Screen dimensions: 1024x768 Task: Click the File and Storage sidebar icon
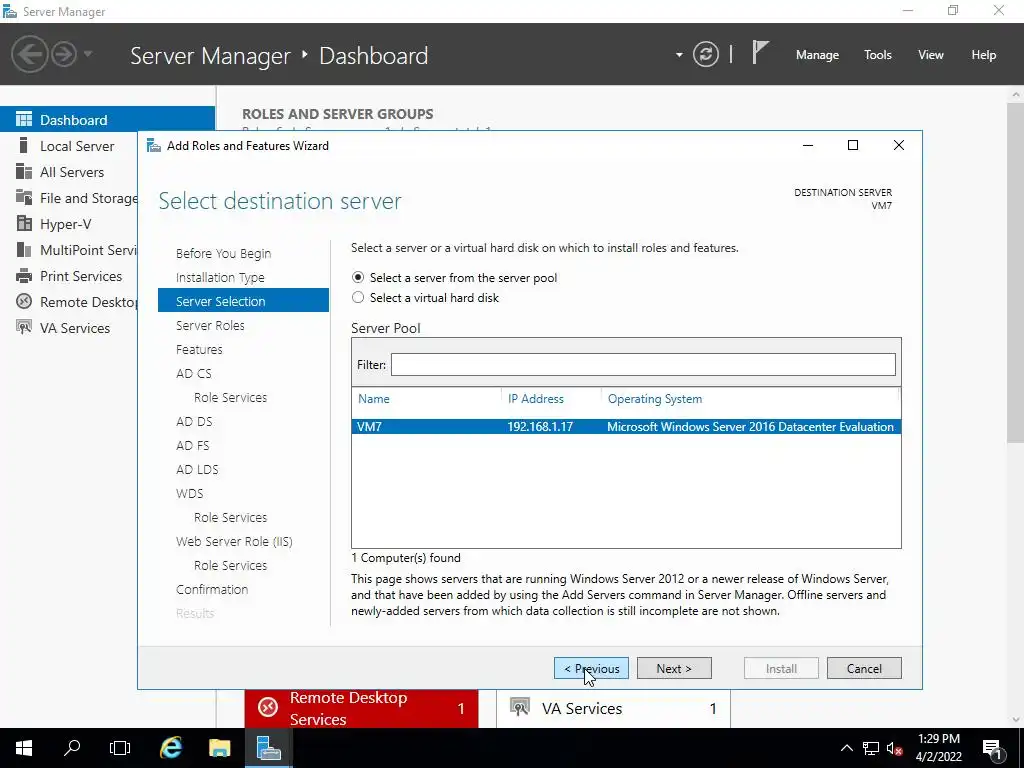click(24, 198)
